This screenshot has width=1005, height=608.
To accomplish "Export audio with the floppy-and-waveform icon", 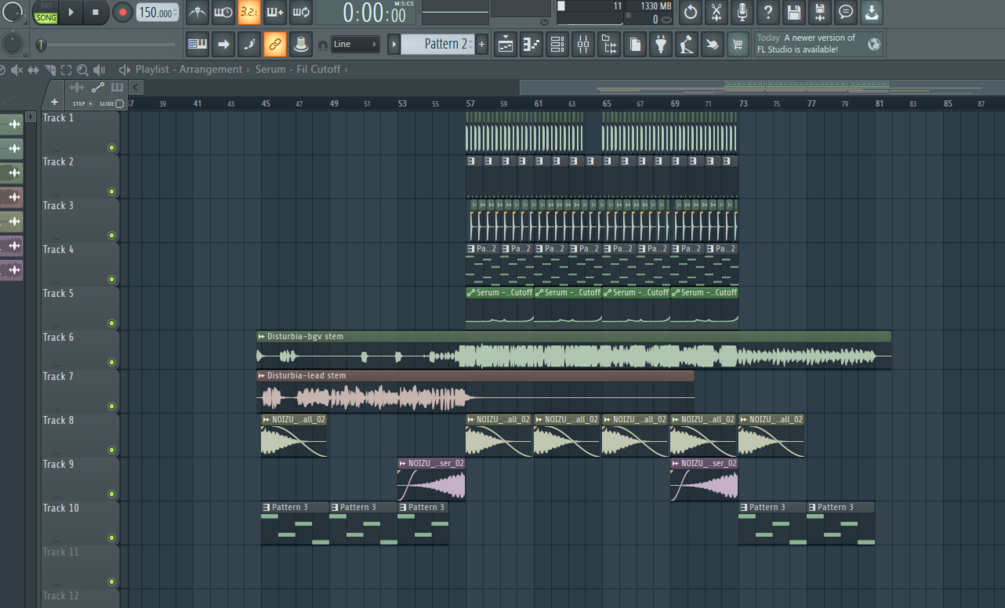I will (x=820, y=12).
